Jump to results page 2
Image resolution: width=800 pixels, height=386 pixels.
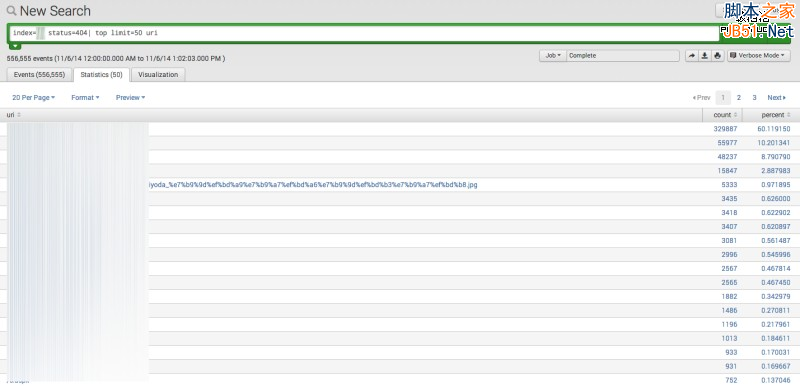point(739,97)
